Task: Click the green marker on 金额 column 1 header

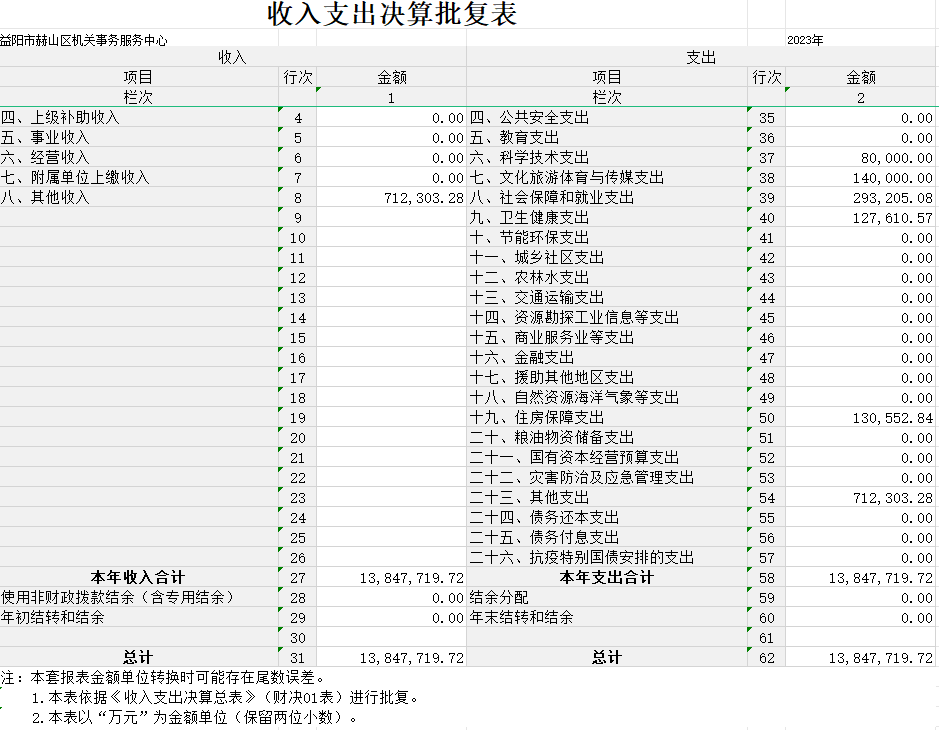Action: click(x=318, y=90)
